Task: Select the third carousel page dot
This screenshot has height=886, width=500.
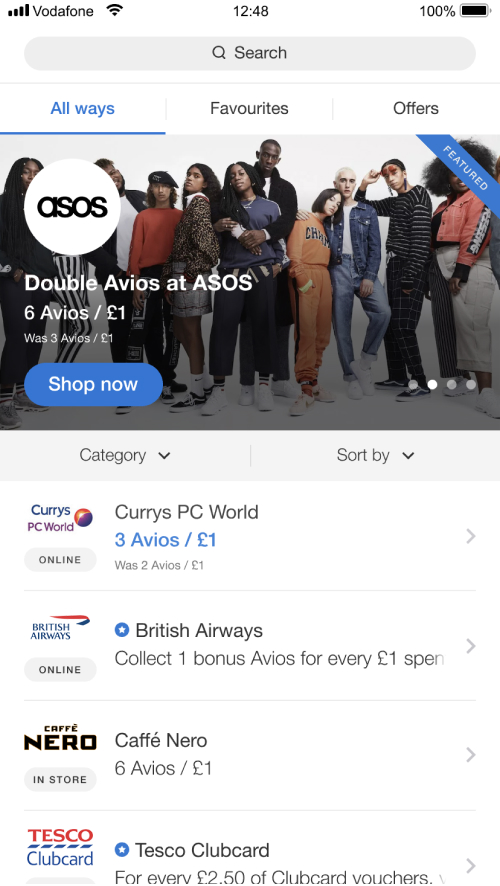Action: click(x=451, y=385)
